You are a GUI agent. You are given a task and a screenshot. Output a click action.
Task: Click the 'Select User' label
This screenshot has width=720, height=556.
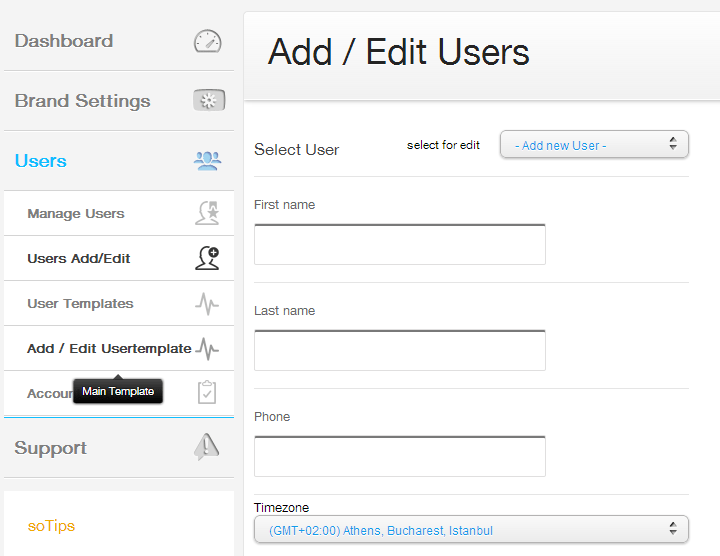pos(297,149)
